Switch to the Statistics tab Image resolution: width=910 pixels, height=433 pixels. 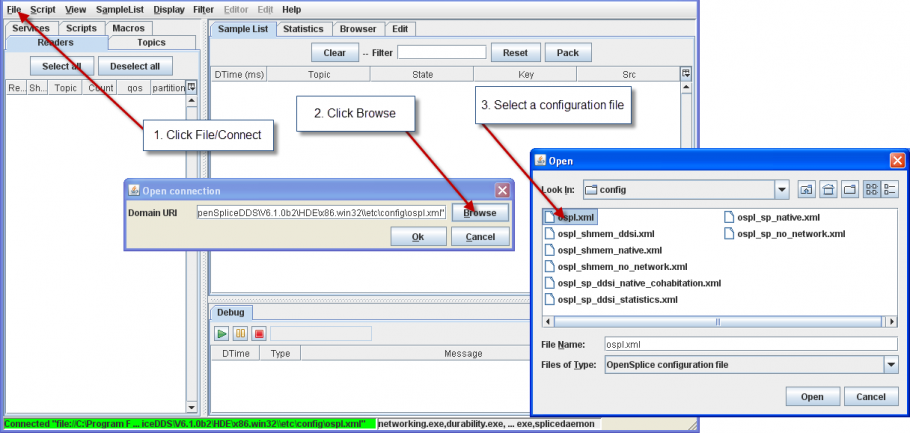click(303, 29)
